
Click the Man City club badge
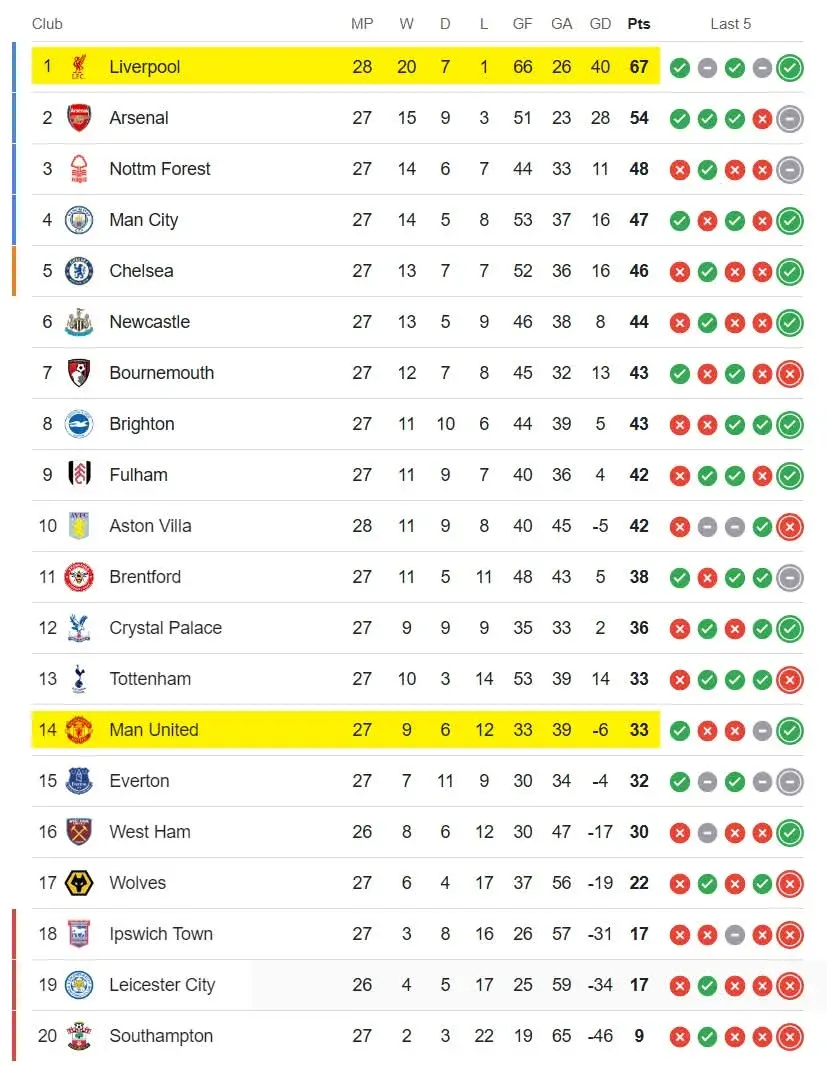(x=79, y=220)
